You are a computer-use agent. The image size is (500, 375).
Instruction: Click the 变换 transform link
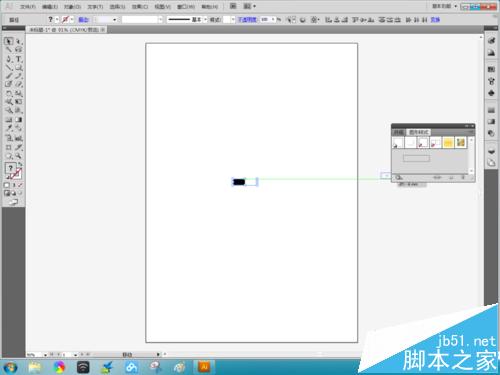coord(435,20)
